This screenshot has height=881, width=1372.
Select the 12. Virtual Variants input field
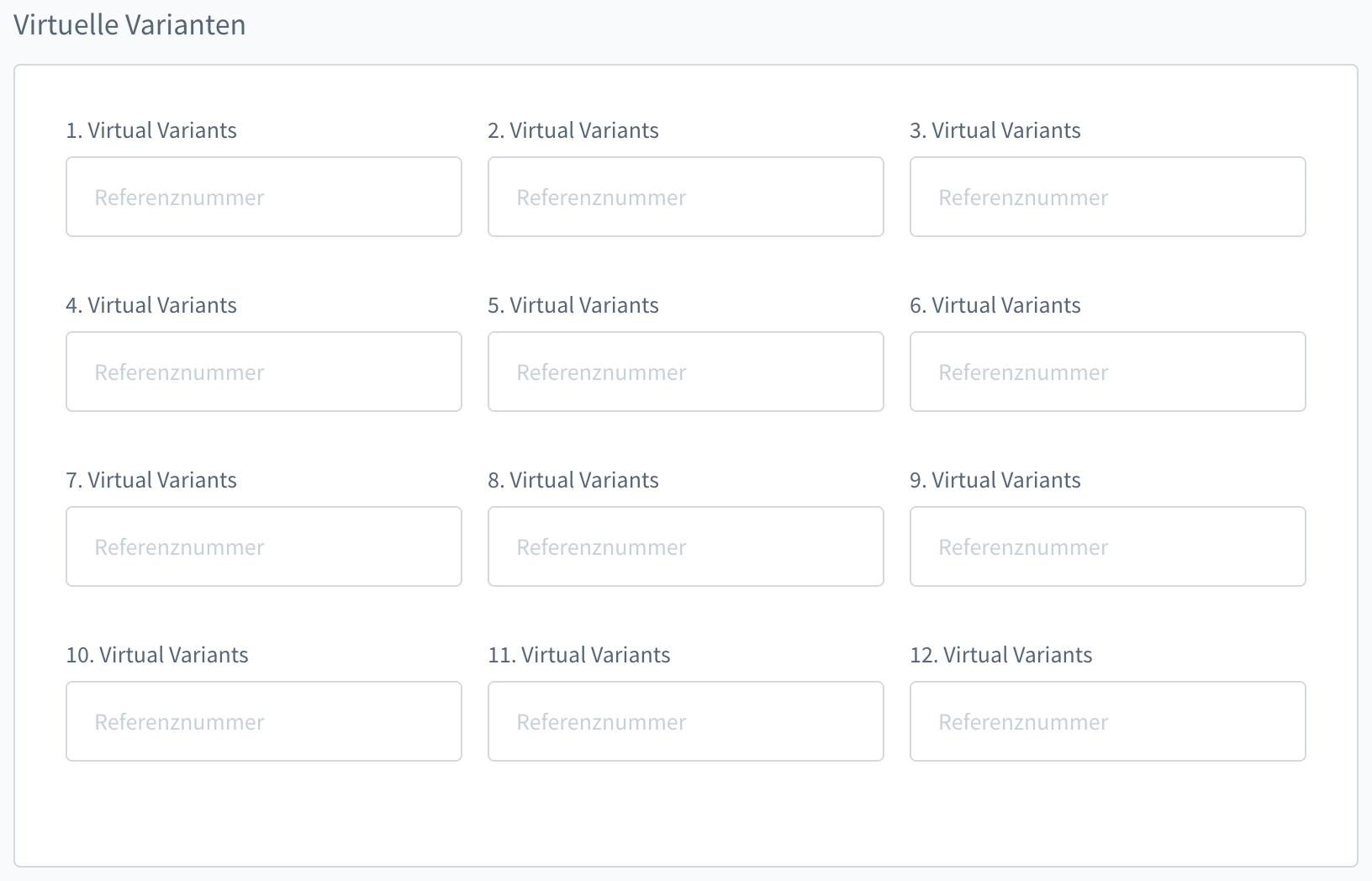[1108, 721]
